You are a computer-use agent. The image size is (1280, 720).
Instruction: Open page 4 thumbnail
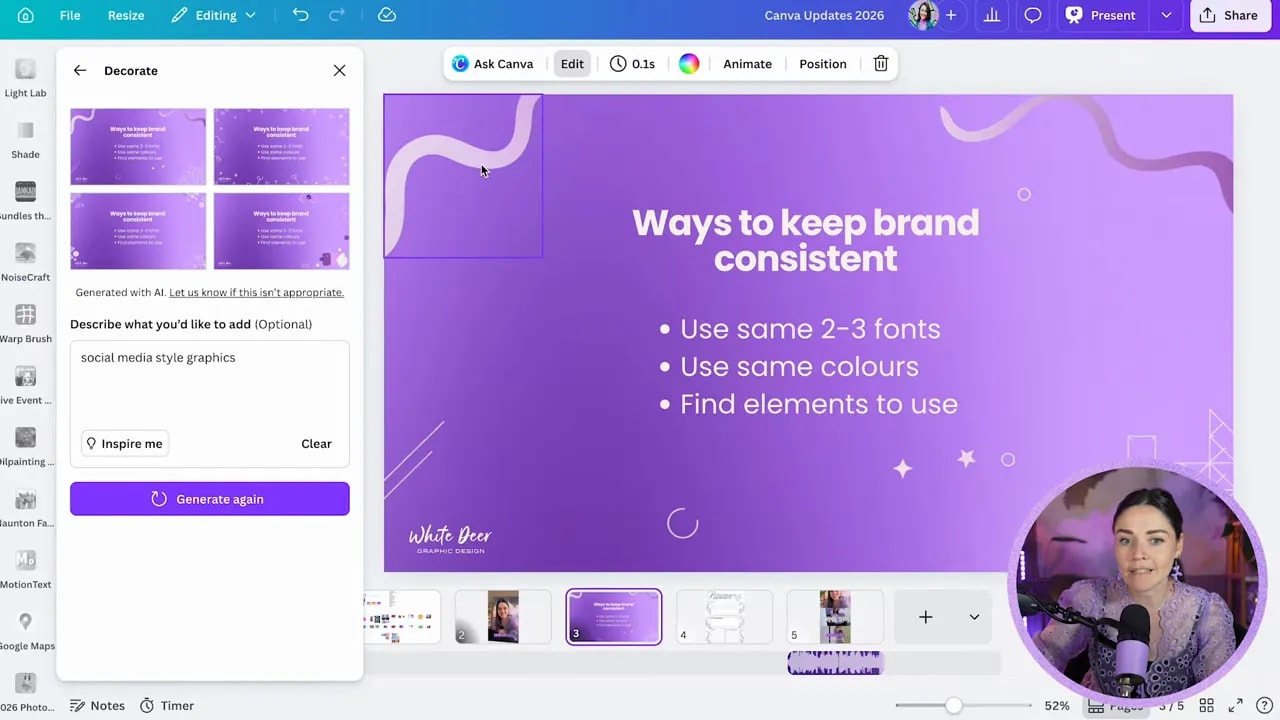pyautogui.click(x=724, y=617)
